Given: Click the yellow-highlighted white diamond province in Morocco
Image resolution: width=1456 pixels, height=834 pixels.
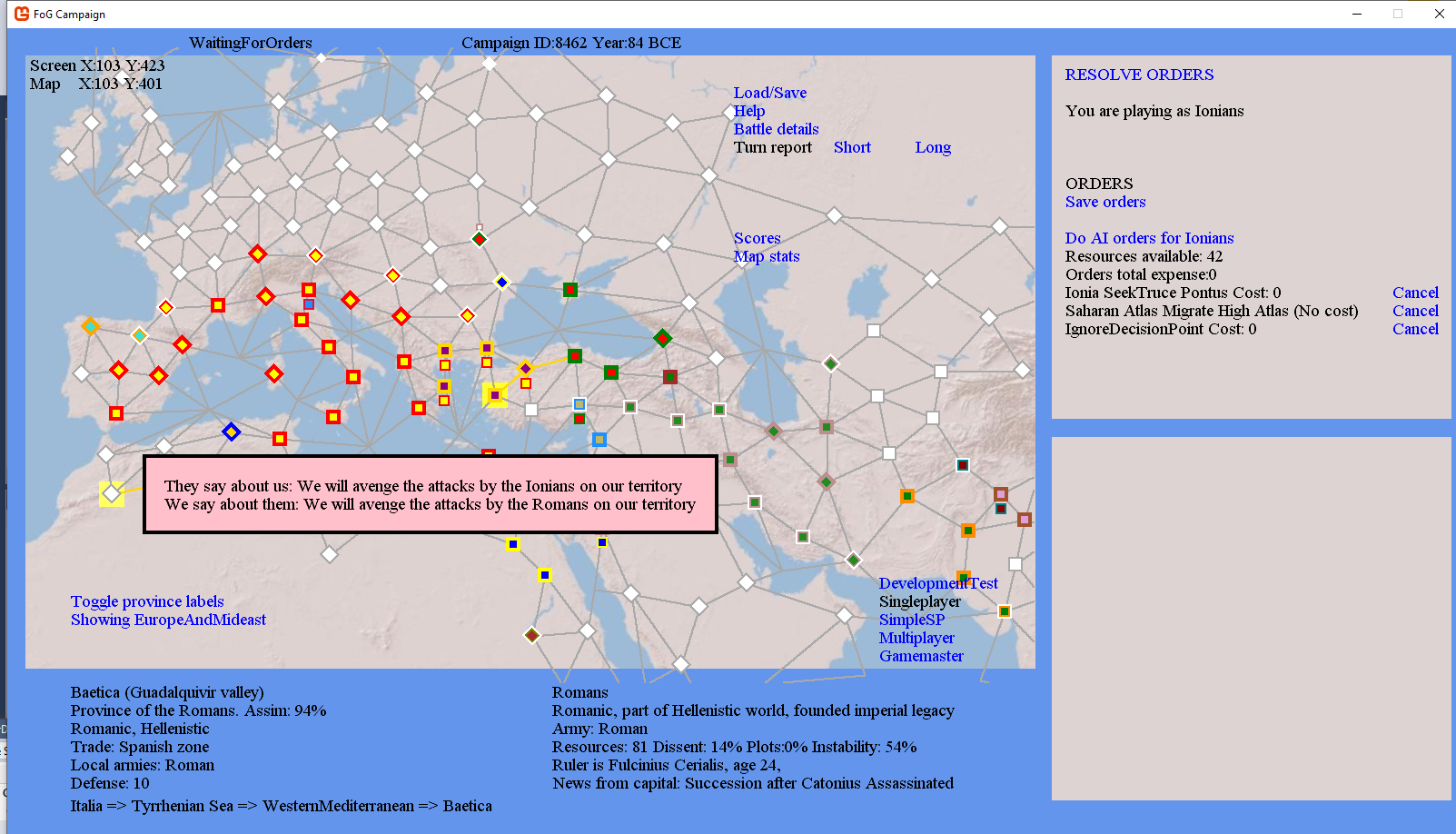Looking at the screenshot, I should (x=112, y=493).
